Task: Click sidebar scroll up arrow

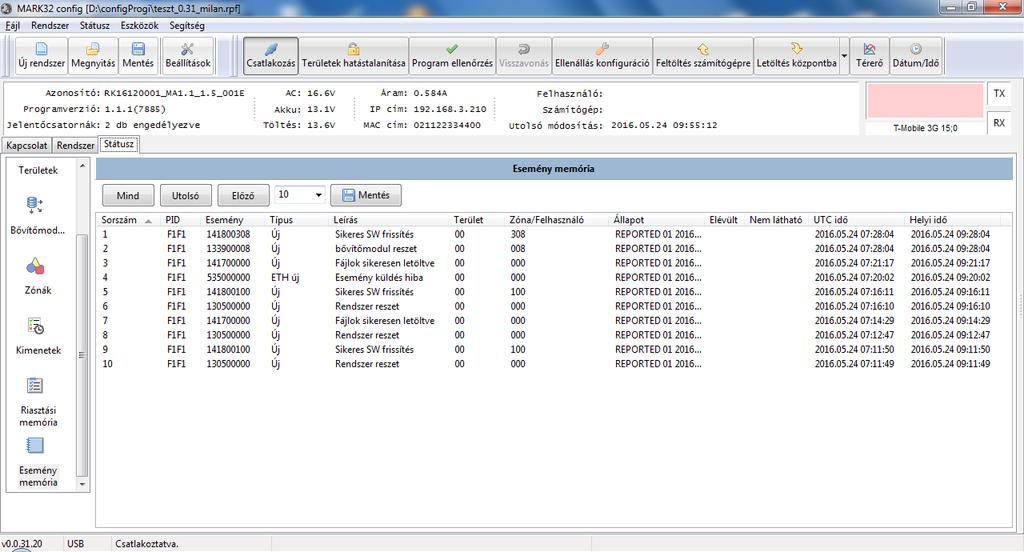Action: 82,166
